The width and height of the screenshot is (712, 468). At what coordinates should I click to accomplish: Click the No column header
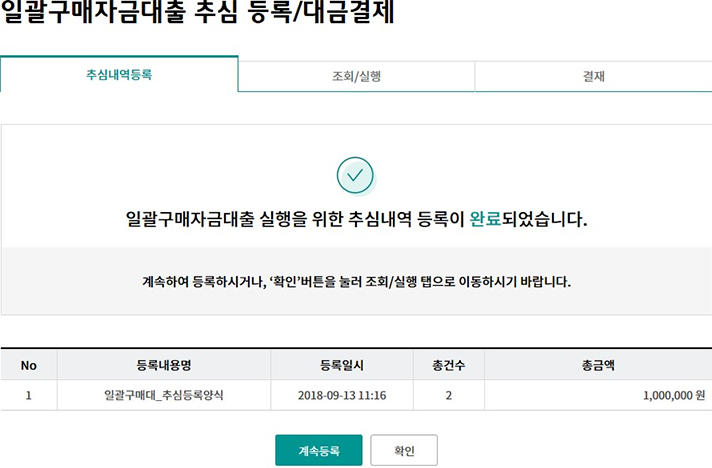point(28,365)
